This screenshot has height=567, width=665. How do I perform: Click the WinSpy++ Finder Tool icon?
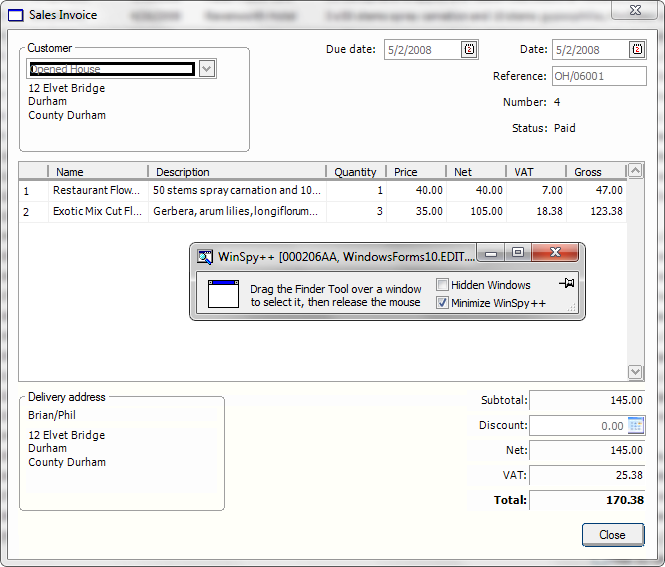[x=223, y=293]
